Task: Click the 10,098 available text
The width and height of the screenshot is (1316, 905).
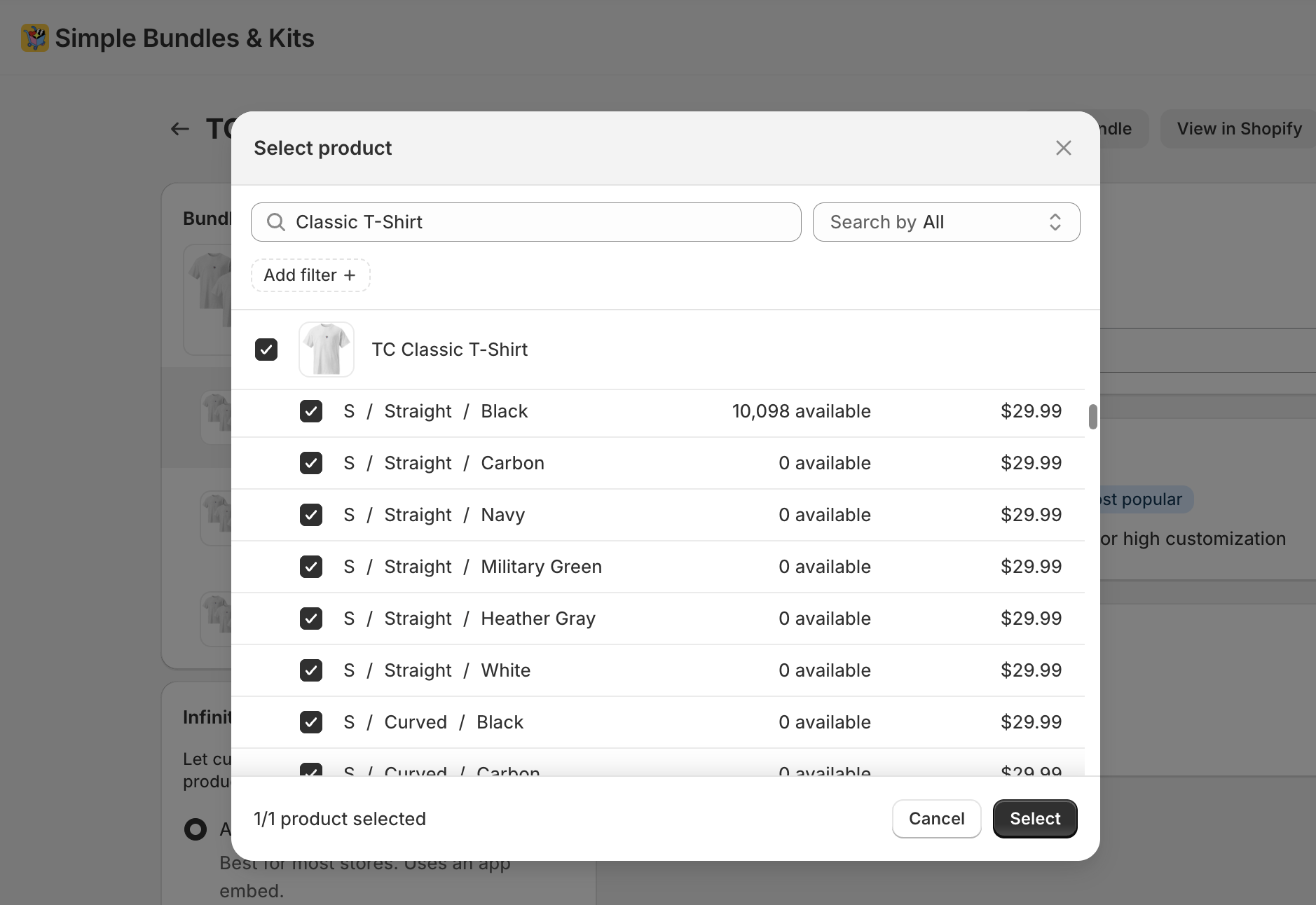Action: click(801, 411)
